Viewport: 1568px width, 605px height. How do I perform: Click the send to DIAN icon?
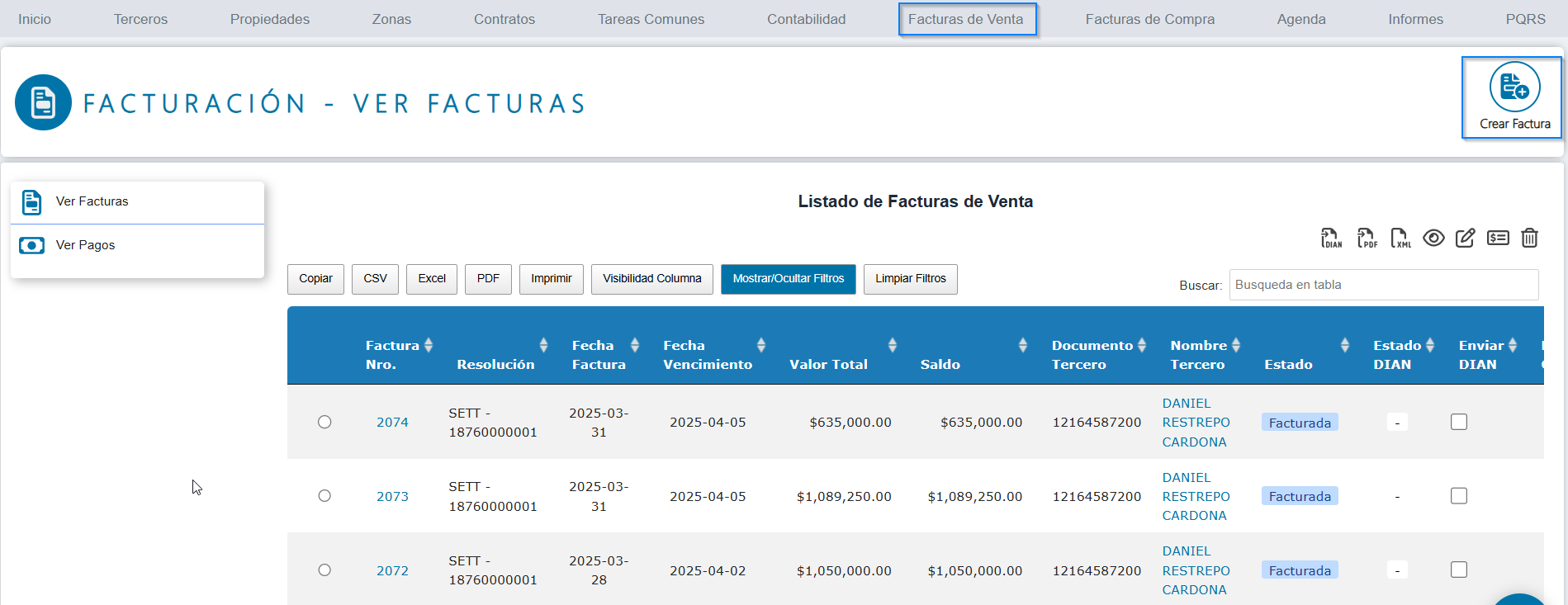(x=1331, y=239)
